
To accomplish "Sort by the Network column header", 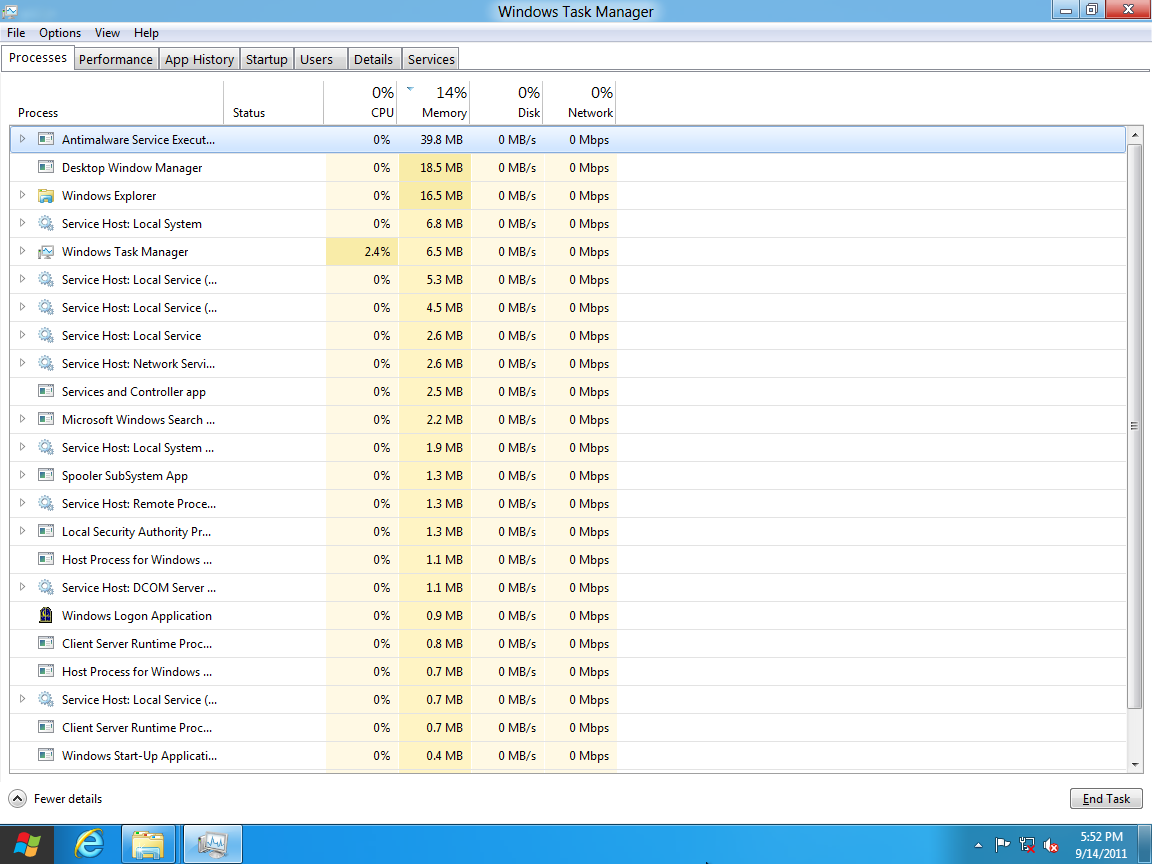I will tap(579, 102).
